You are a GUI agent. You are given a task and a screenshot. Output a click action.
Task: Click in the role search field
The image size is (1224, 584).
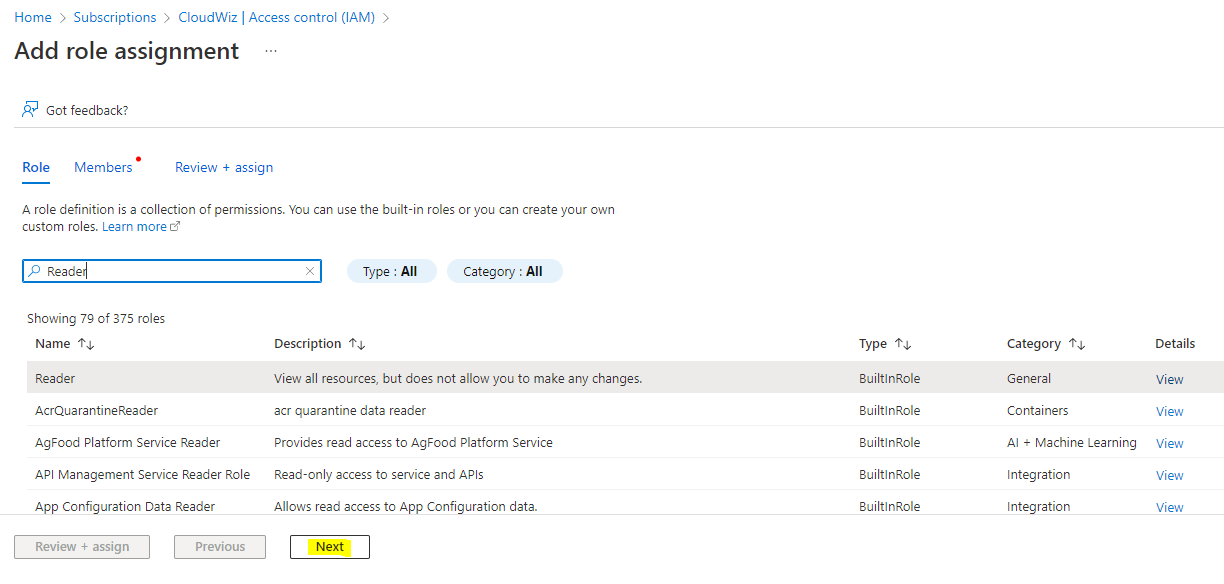click(170, 271)
